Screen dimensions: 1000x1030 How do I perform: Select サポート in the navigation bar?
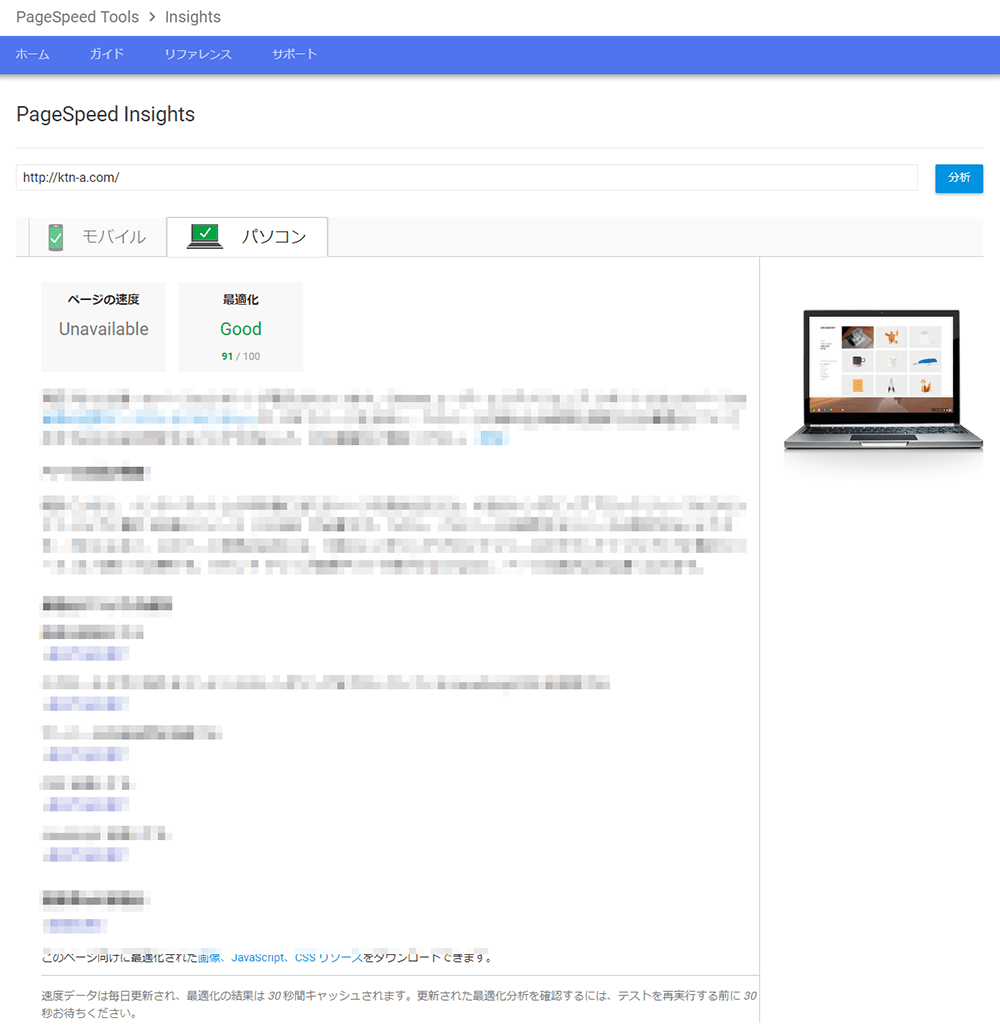pos(294,55)
